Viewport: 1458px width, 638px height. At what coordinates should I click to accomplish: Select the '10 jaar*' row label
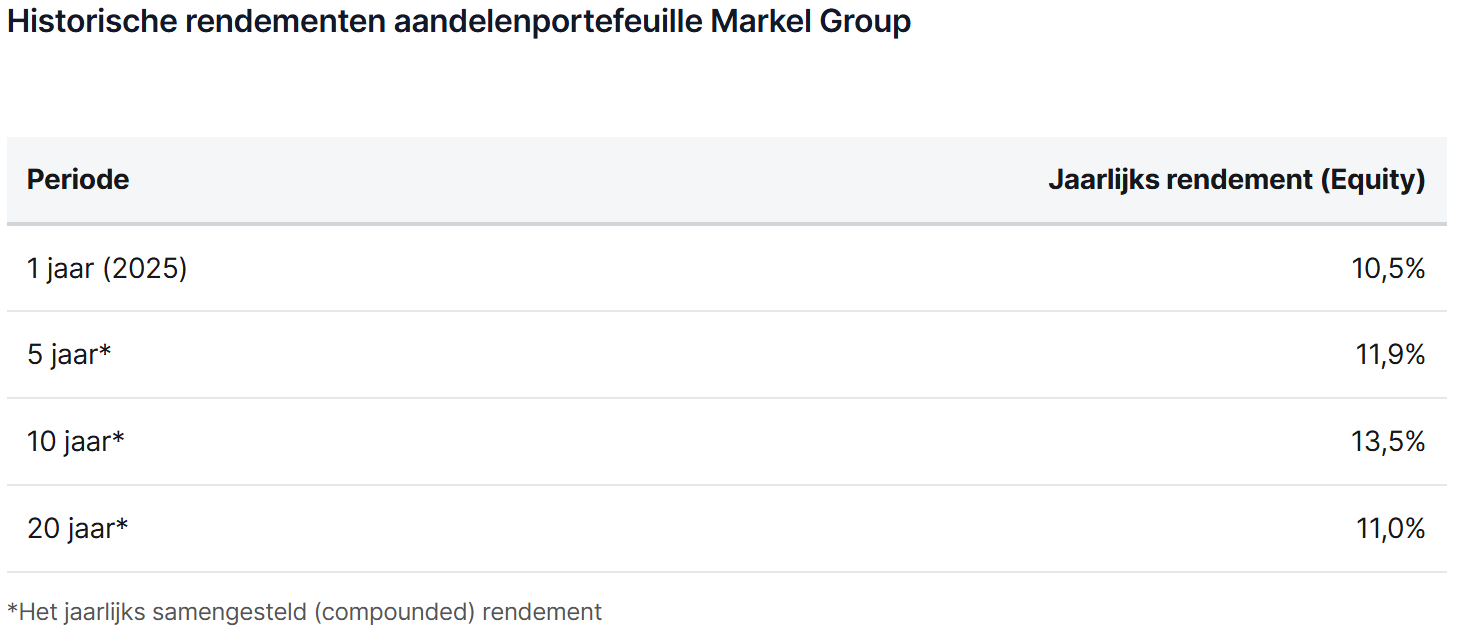(76, 442)
